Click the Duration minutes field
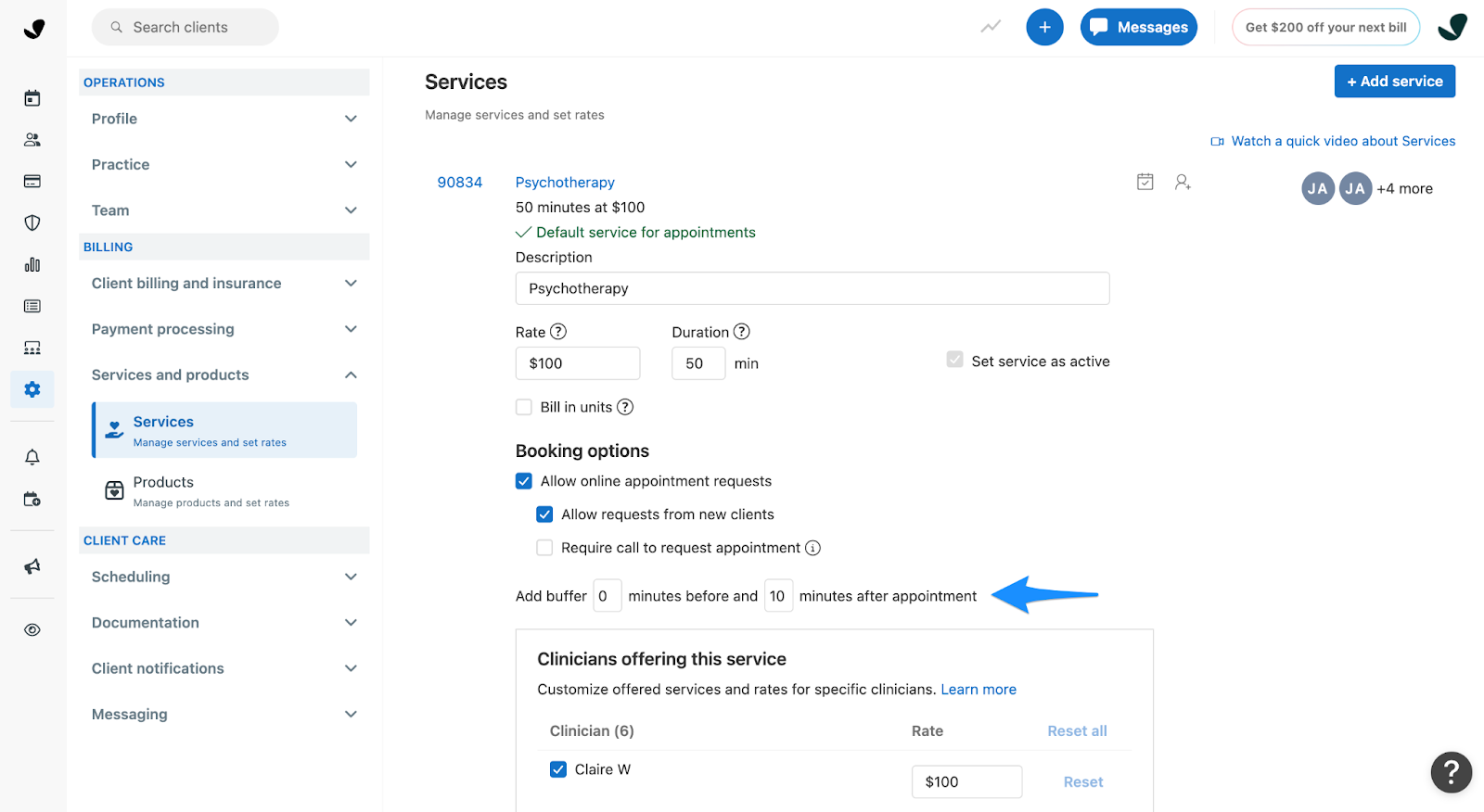Screen dimensions: 1484x812 point(698,363)
